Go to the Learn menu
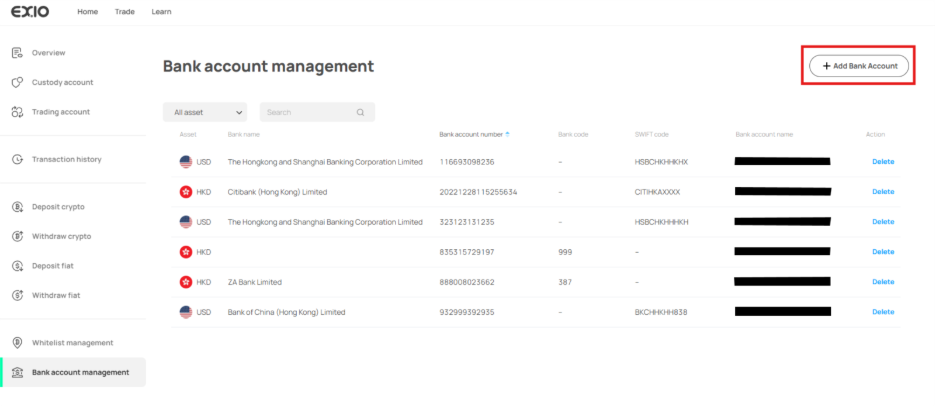This screenshot has height=406, width=936. [161, 12]
